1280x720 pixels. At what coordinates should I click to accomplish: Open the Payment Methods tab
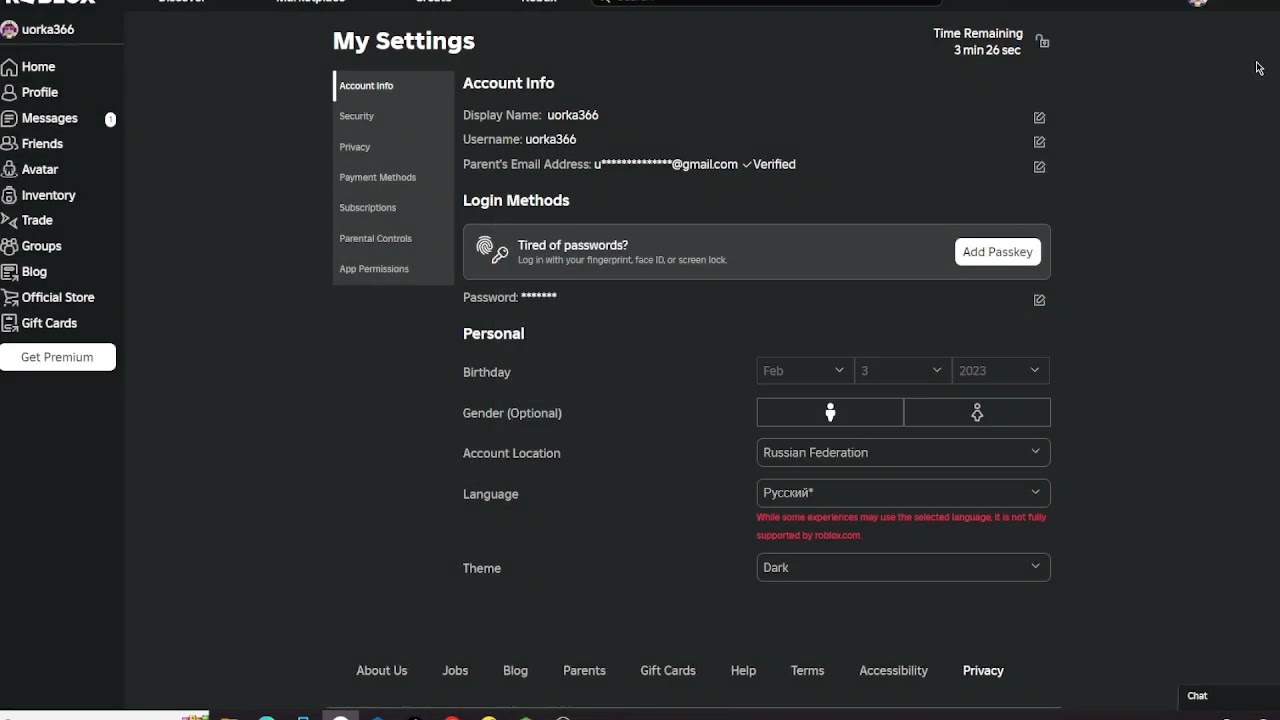click(x=394, y=177)
